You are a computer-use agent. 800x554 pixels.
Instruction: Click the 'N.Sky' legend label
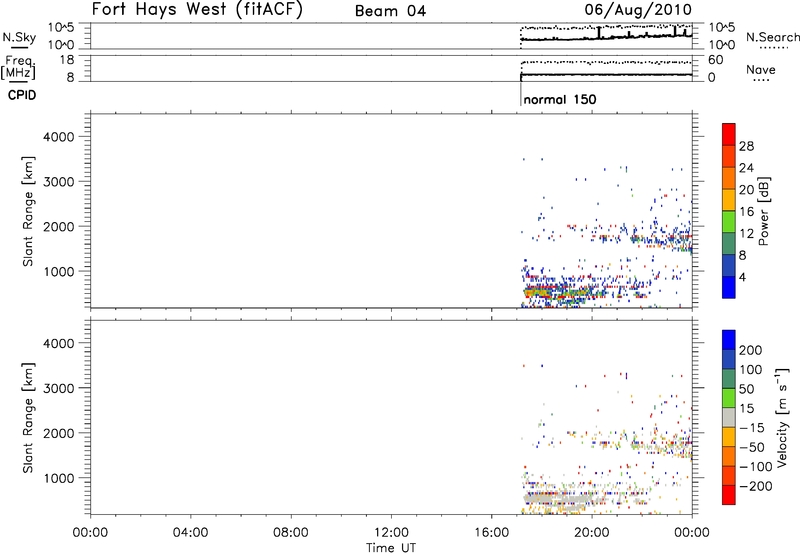[19, 37]
